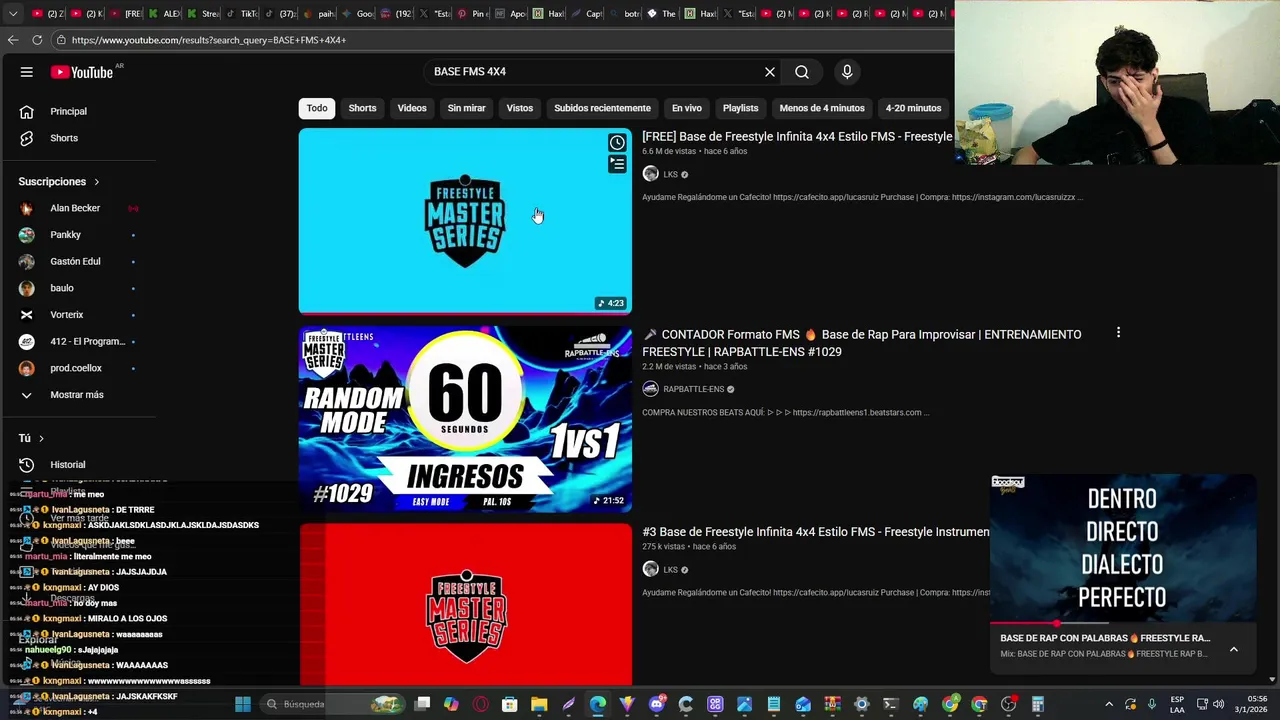Viewport: 1280px width, 720px height.
Task: Open the blue Freestyle Master Series thumbnail
Action: click(465, 221)
